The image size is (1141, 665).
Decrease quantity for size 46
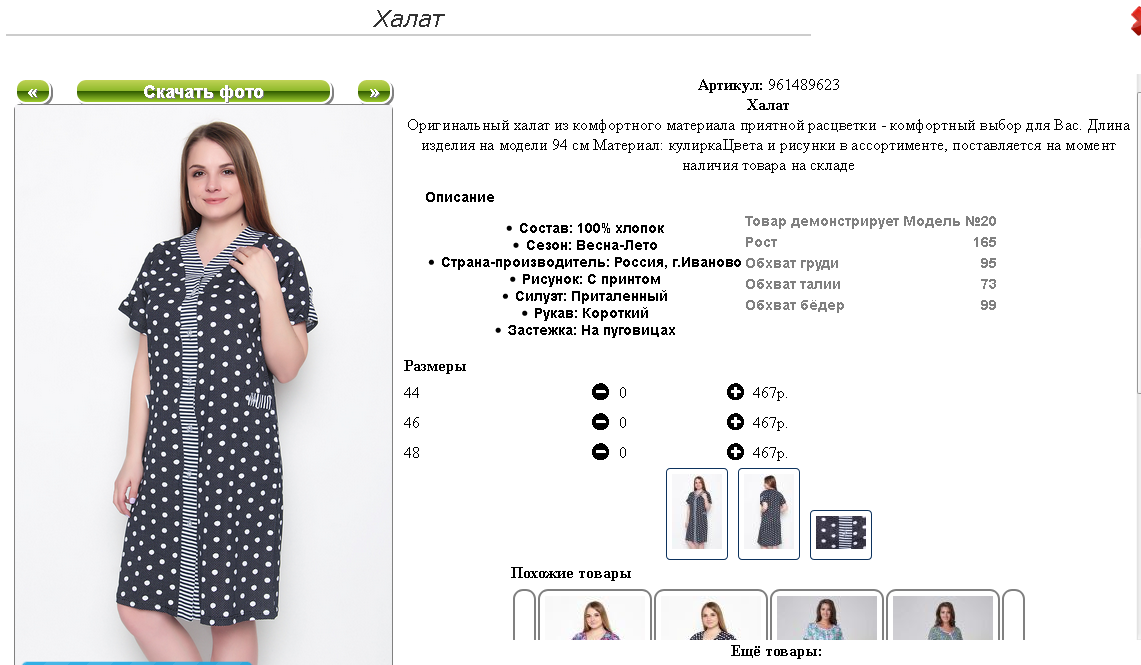[600, 422]
